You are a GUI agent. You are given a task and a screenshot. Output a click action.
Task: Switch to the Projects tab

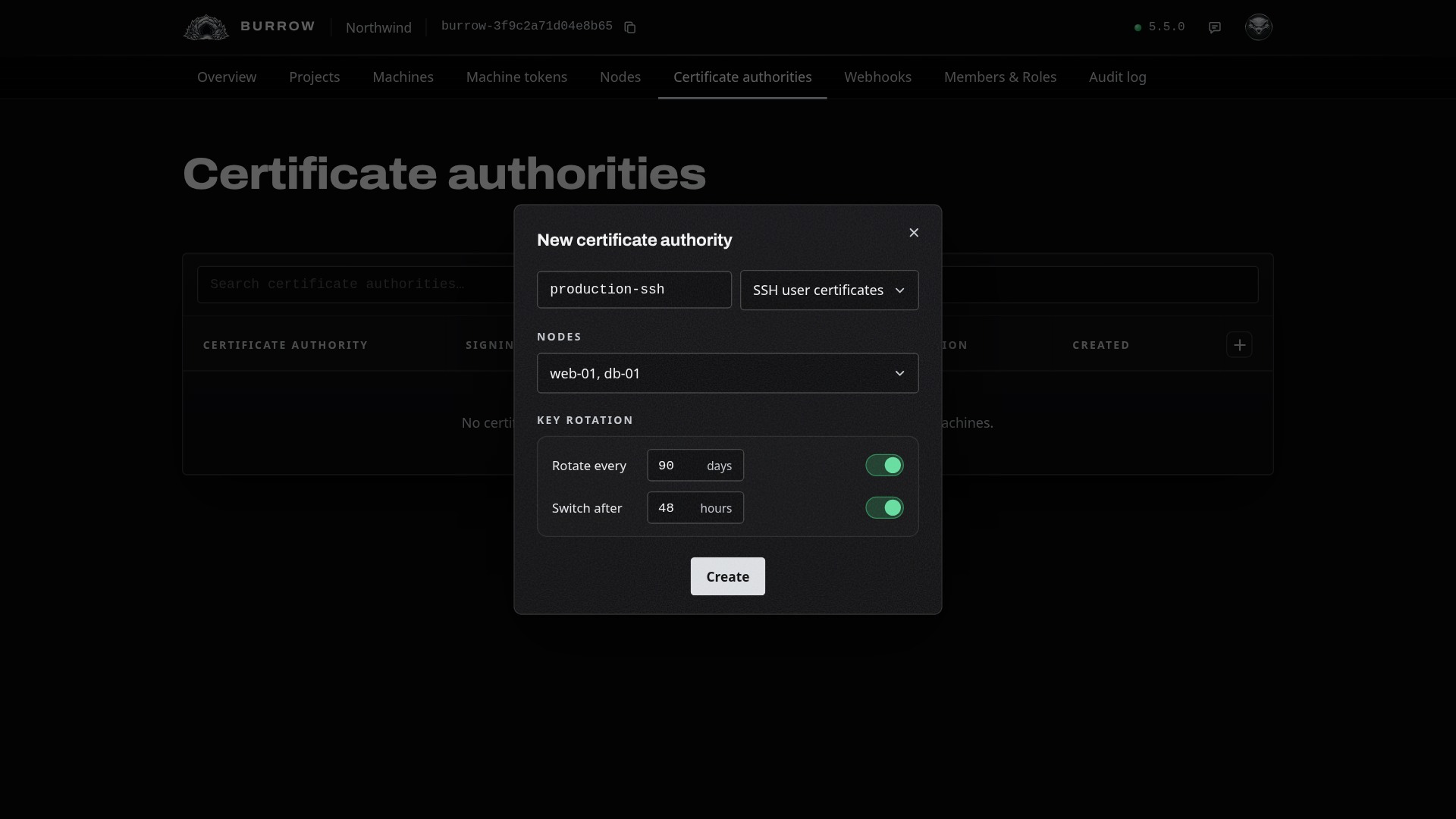point(314,77)
